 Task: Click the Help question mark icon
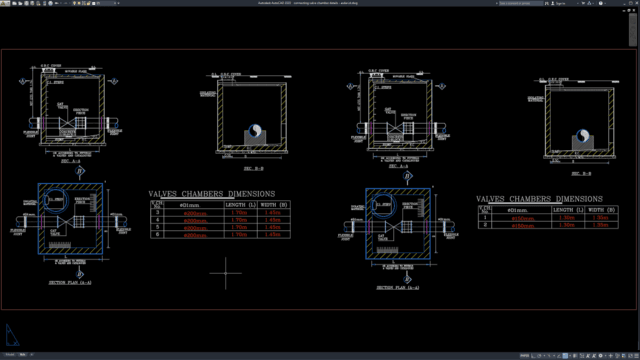coord(600,3)
